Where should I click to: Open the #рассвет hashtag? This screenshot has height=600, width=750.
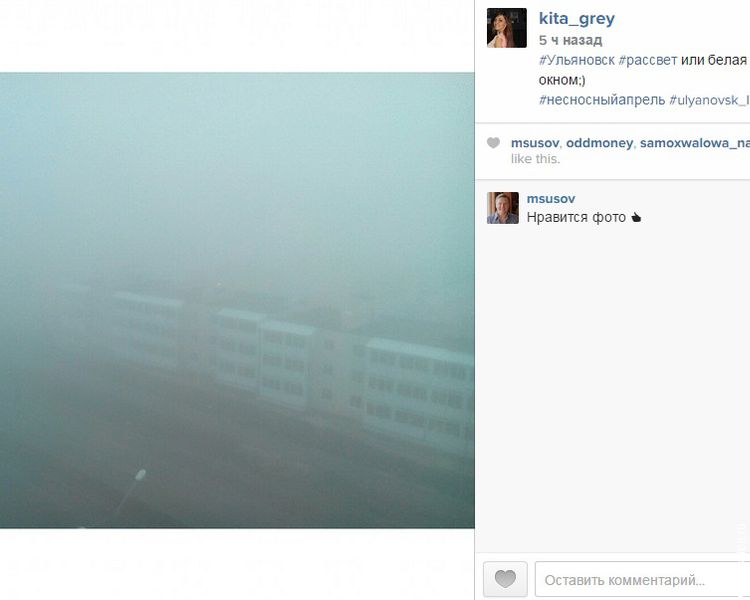648,60
